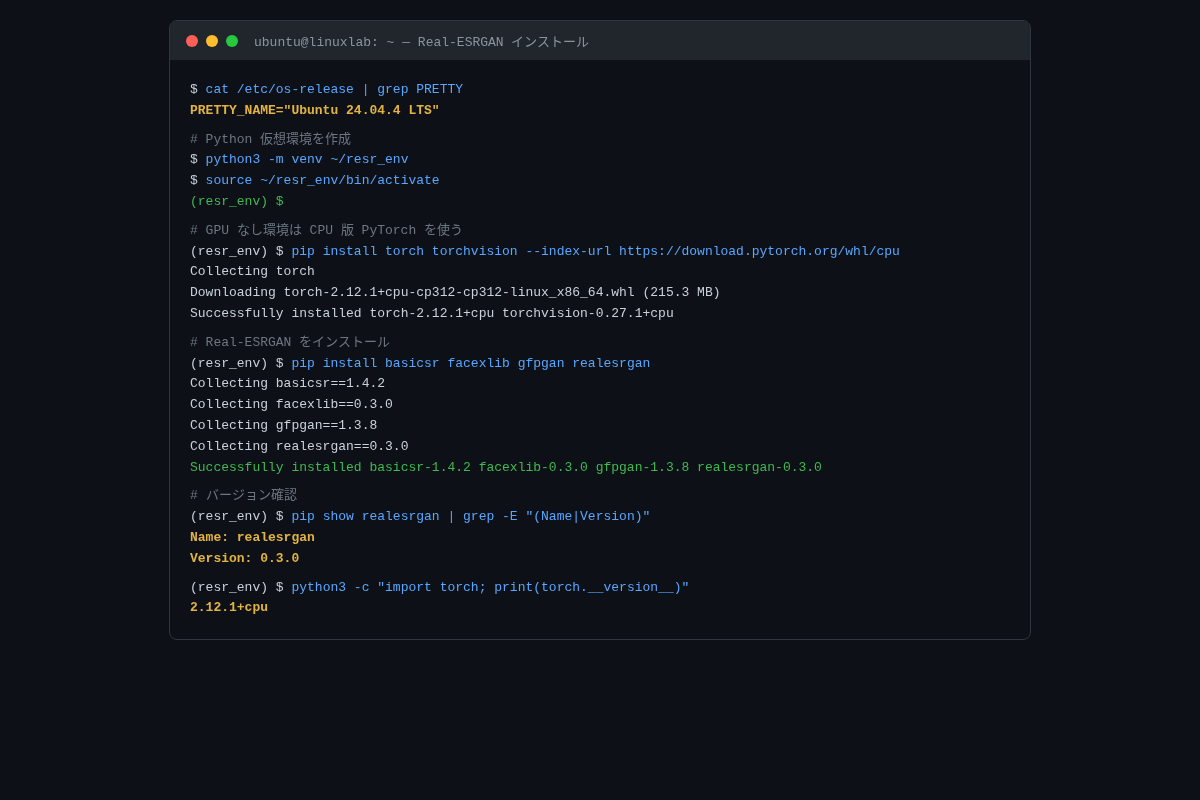This screenshot has width=1200, height=800.
Task: Click the comment '# バージョン確認'
Action: click(244, 496)
